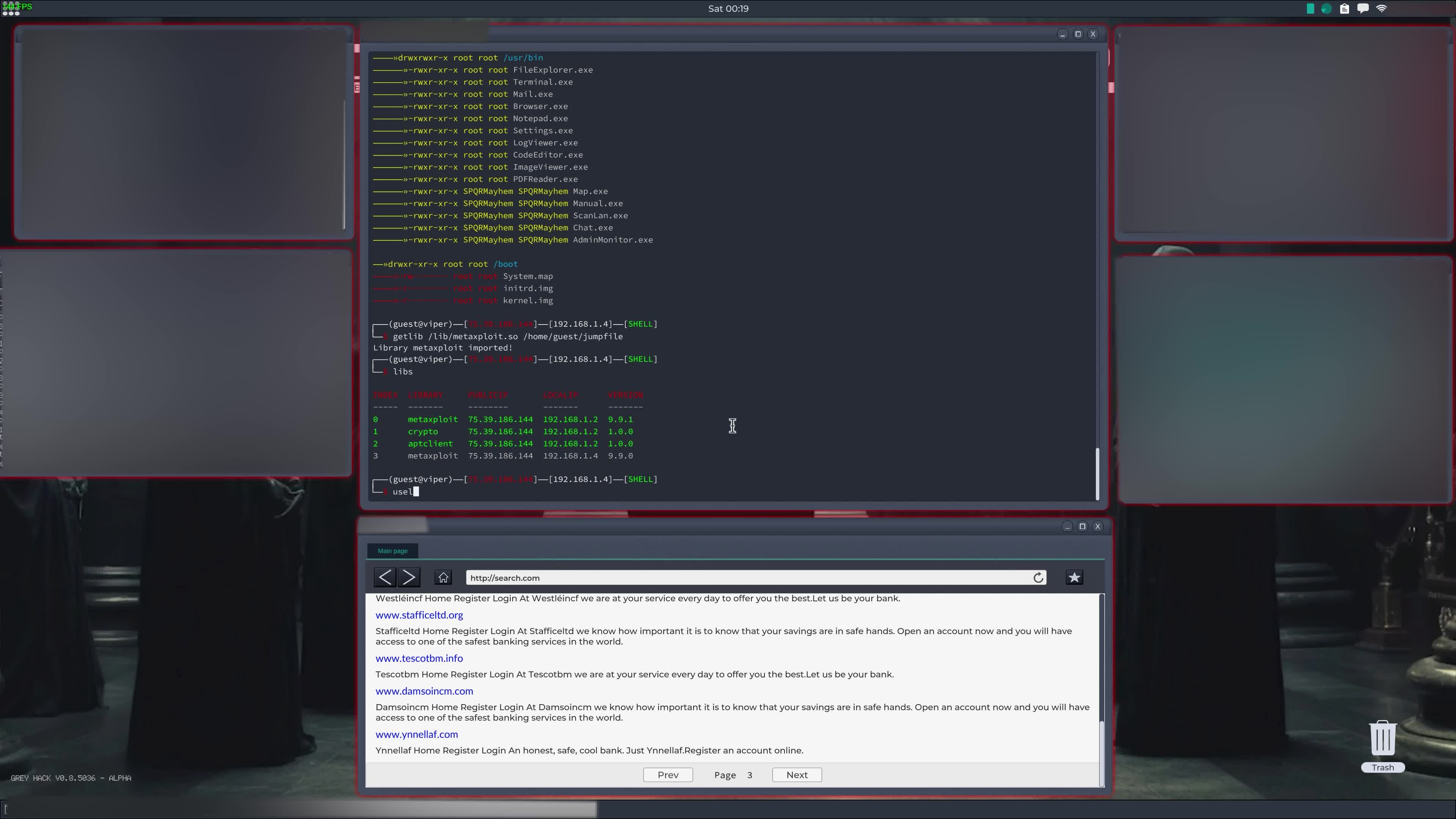
Task: Go to Next search results page
Action: pyautogui.click(x=797, y=775)
